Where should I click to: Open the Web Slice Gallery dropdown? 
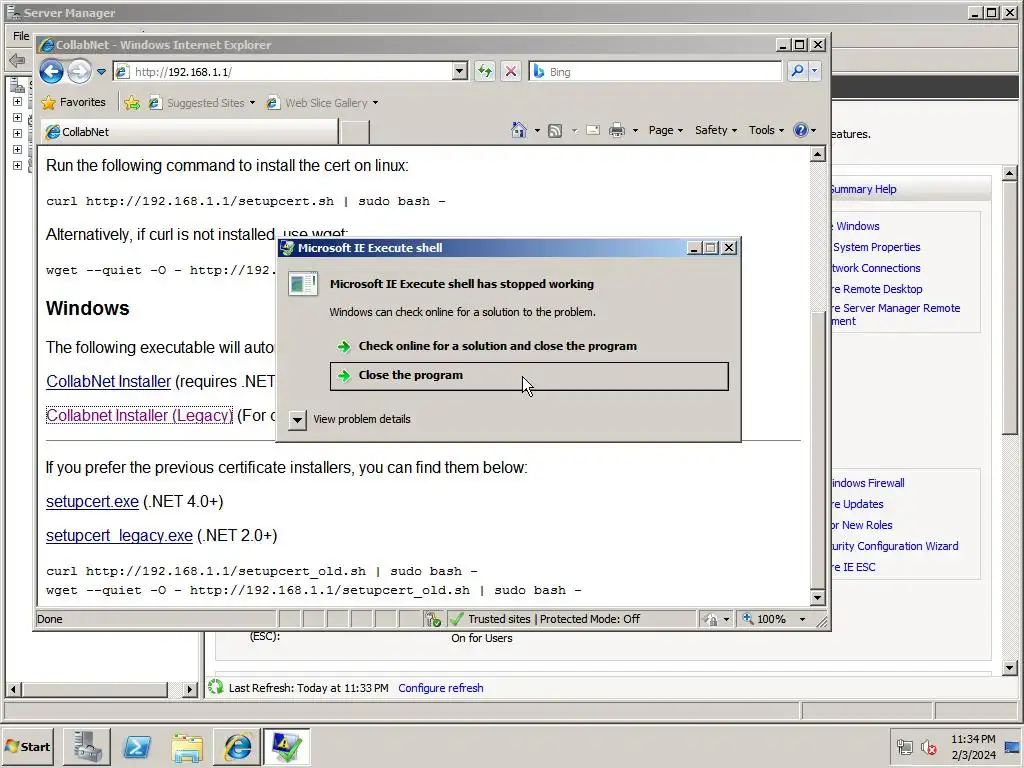point(375,103)
